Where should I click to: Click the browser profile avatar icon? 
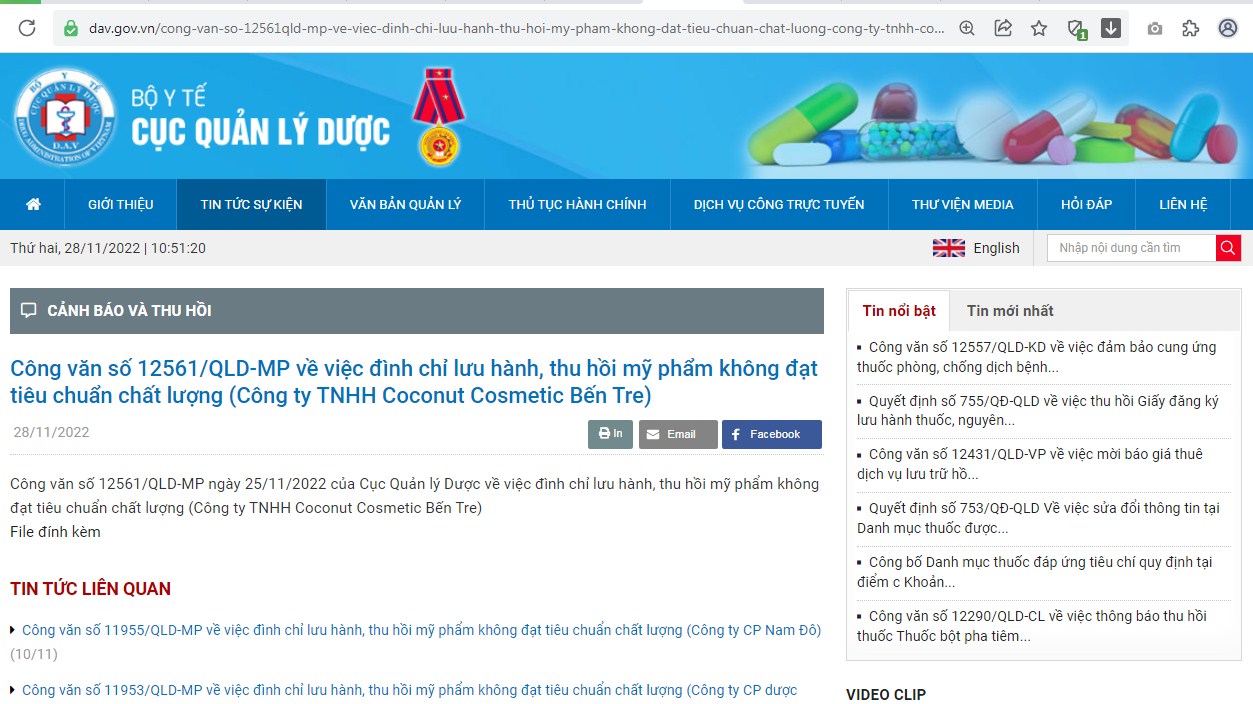(1228, 28)
